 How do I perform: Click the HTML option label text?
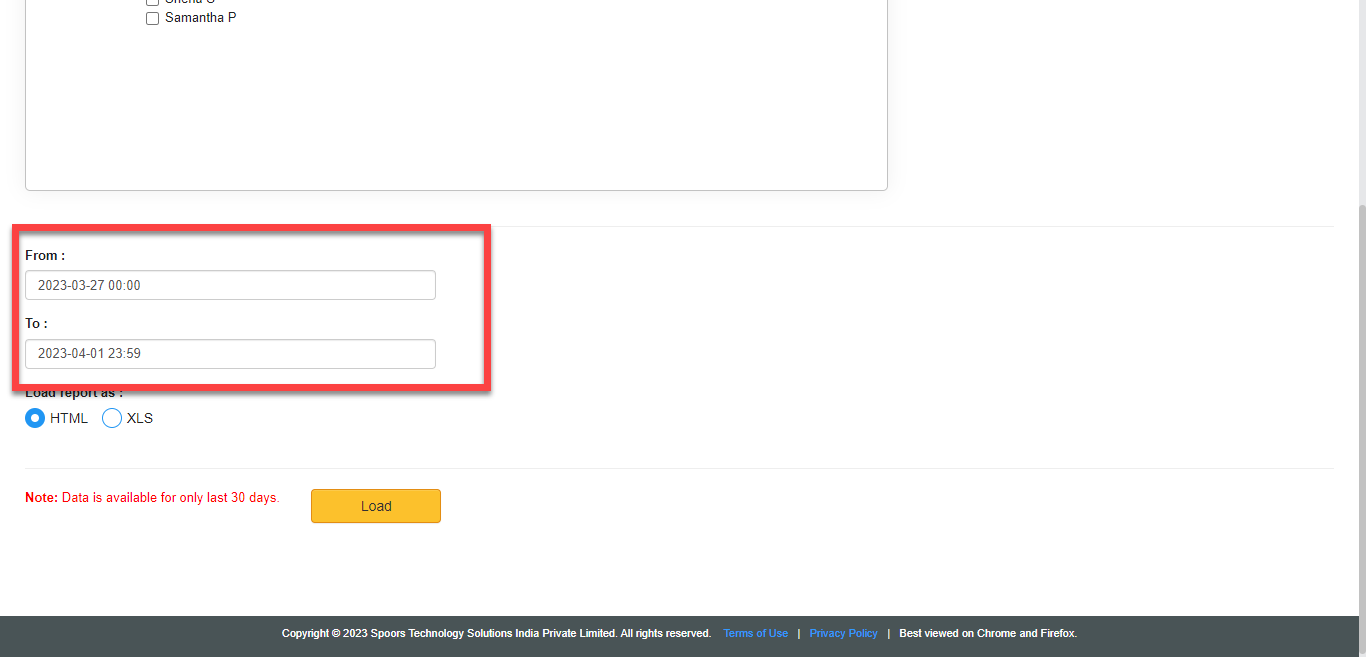pos(69,418)
